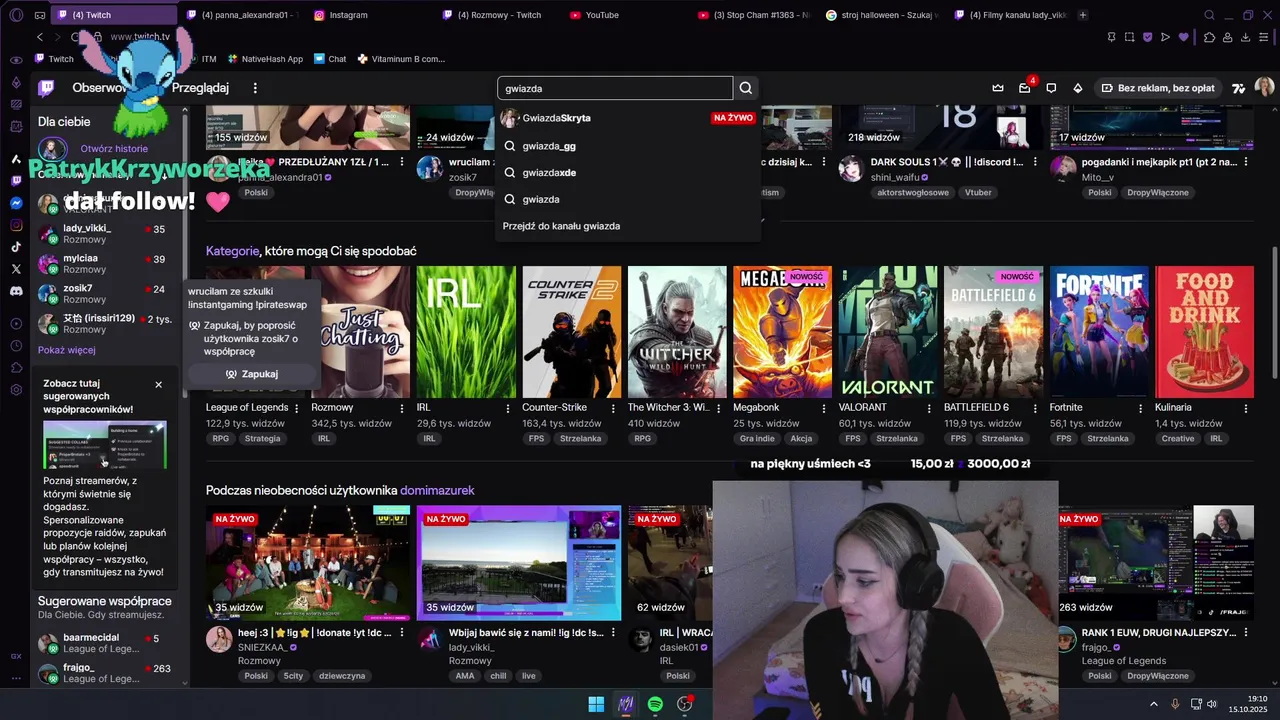Open the whispers chat bubble icon
The height and width of the screenshot is (720, 1280).
coord(1051,88)
